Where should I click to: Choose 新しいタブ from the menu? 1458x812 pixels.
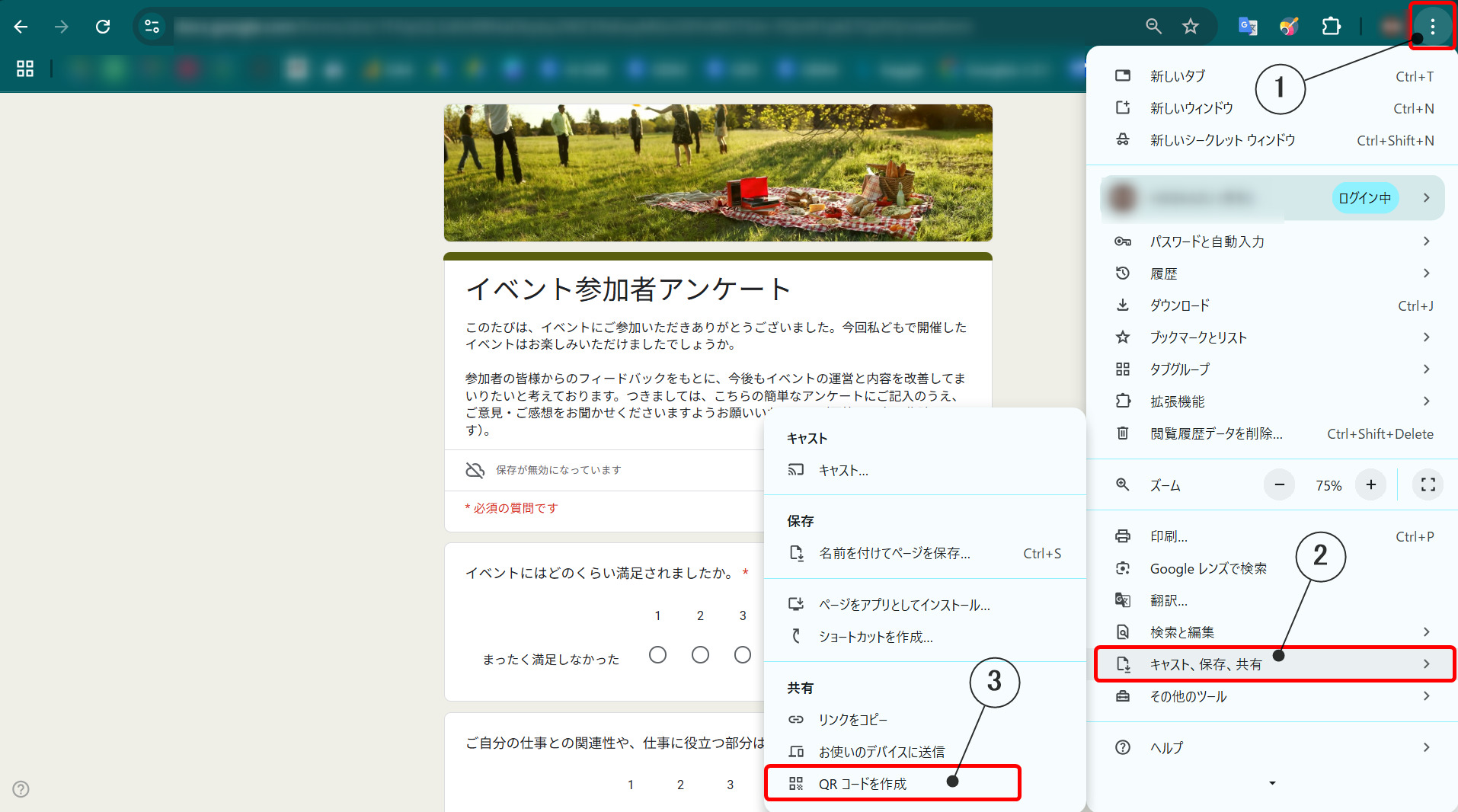(x=1177, y=75)
